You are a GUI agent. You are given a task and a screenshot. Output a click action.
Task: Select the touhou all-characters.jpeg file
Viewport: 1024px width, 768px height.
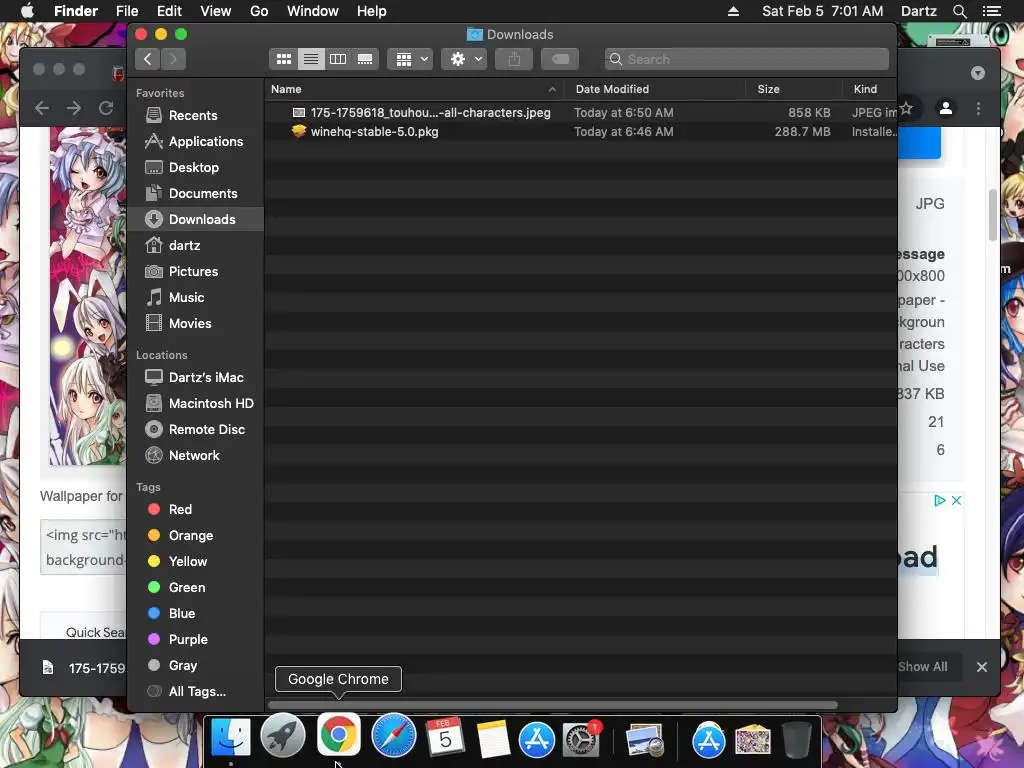coord(581,113)
